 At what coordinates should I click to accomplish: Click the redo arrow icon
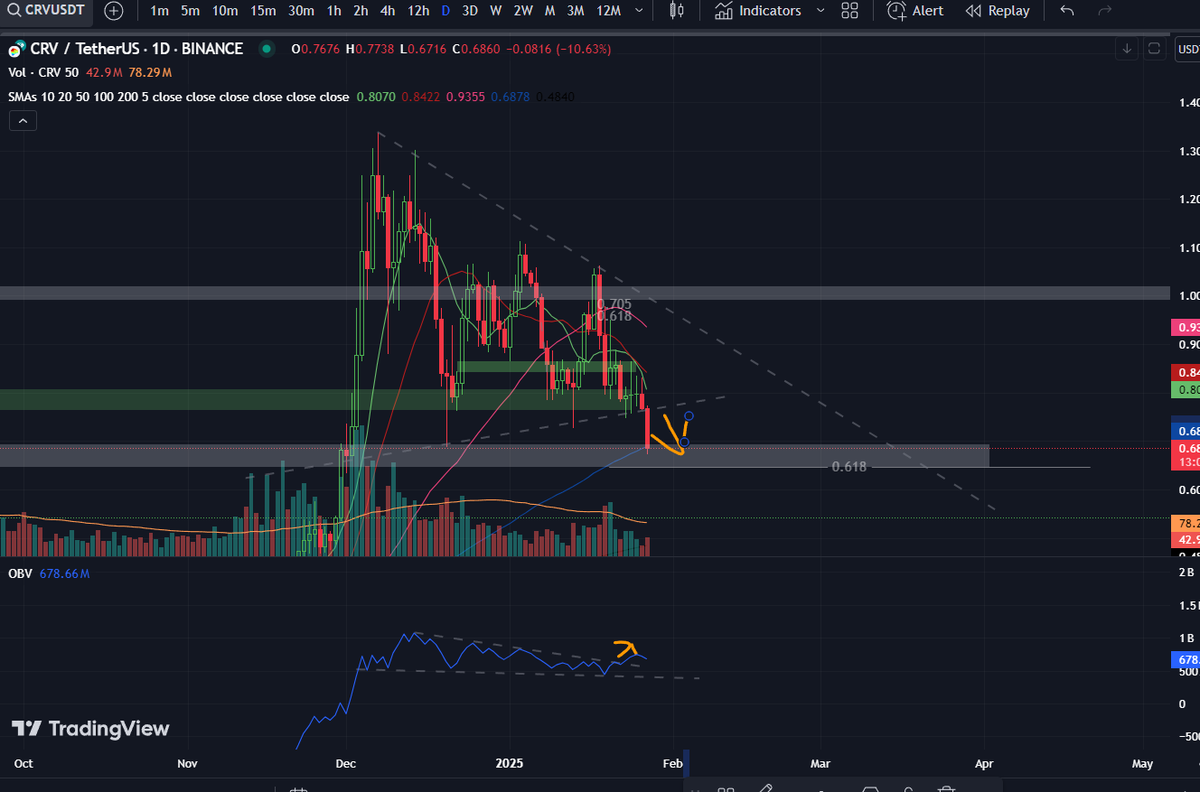tap(1104, 11)
